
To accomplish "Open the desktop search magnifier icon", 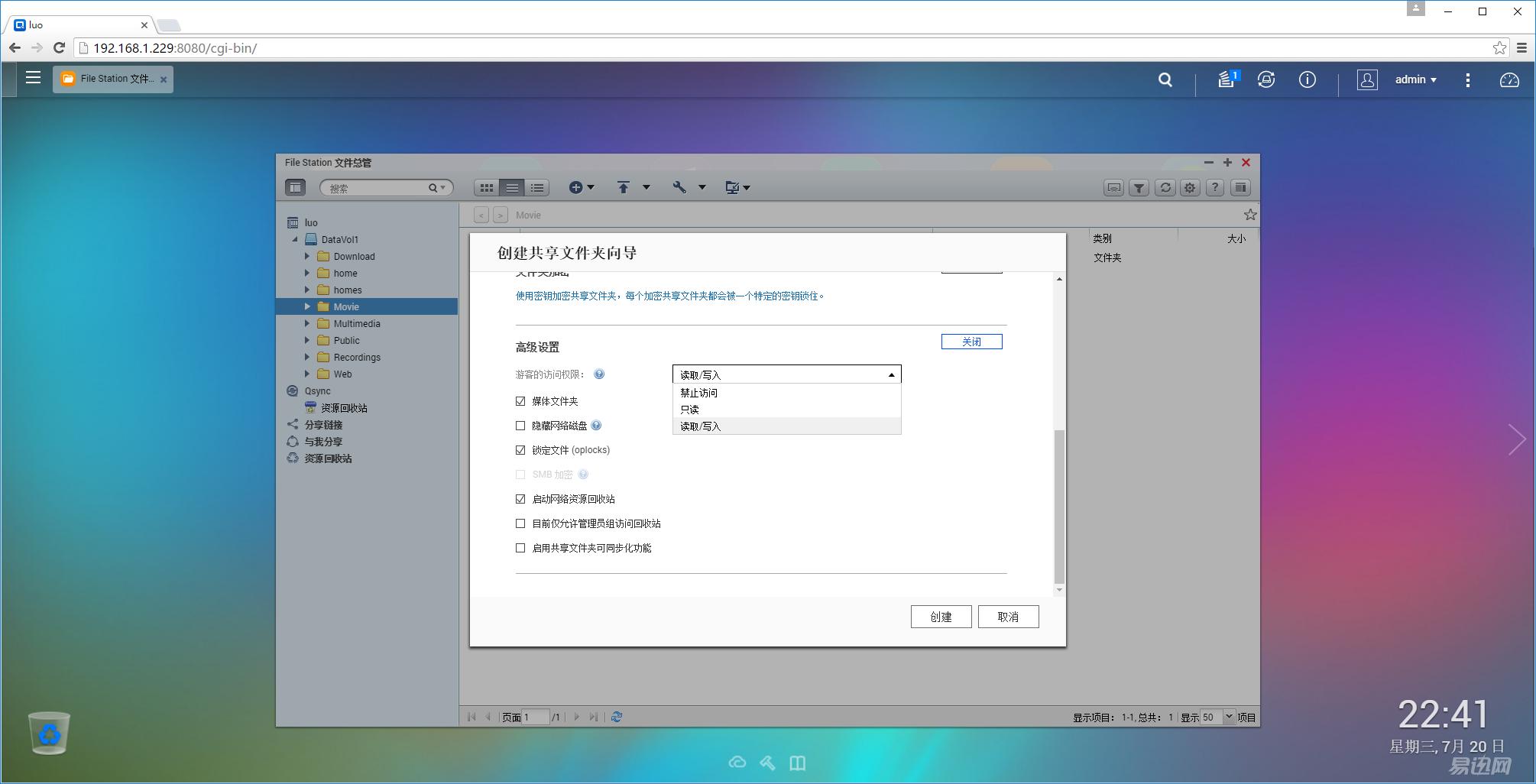I will 1165,79.
